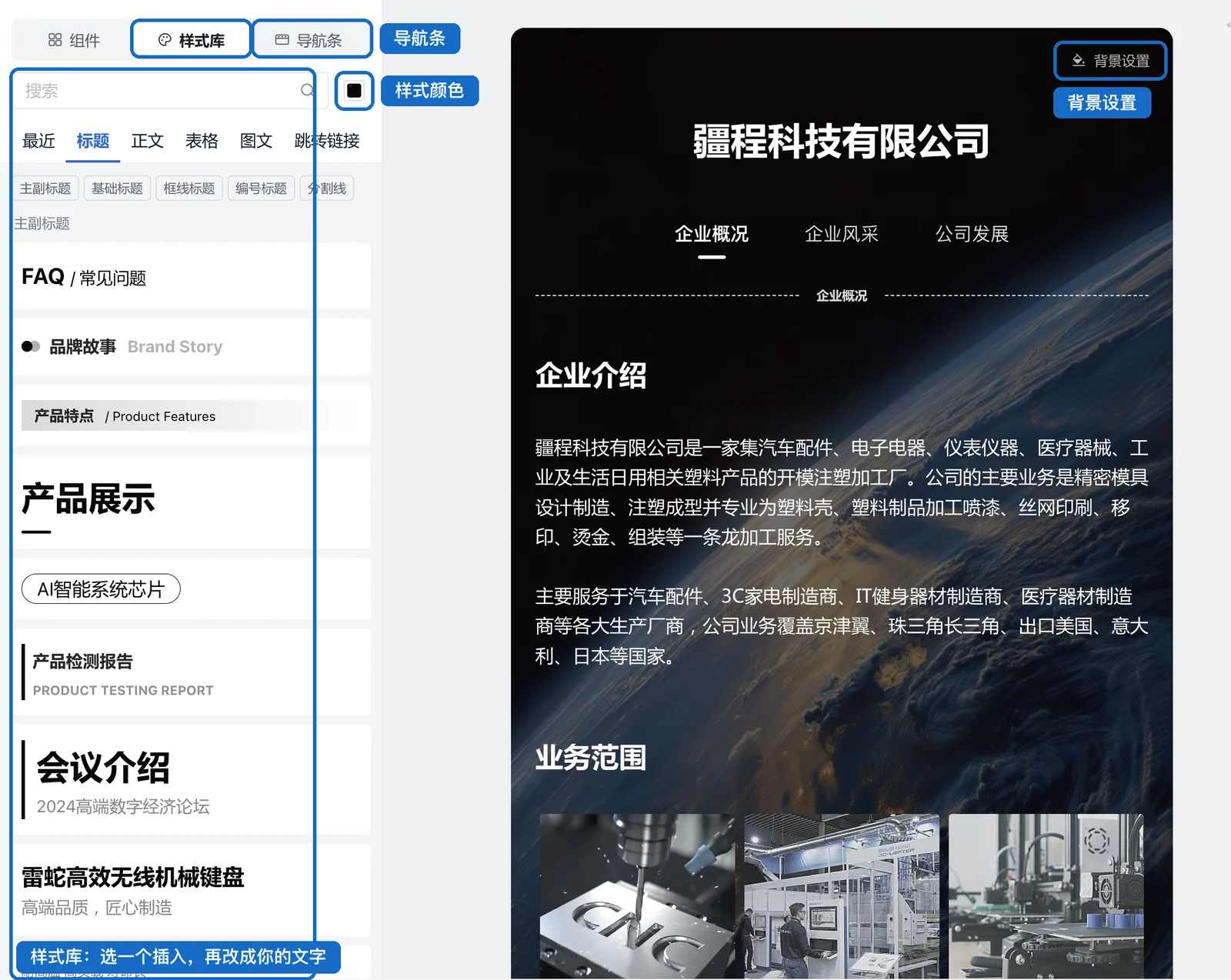Filter by 编号标题 chip
The width and height of the screenshot is (1231, 980).
click(x=261, y=188)
